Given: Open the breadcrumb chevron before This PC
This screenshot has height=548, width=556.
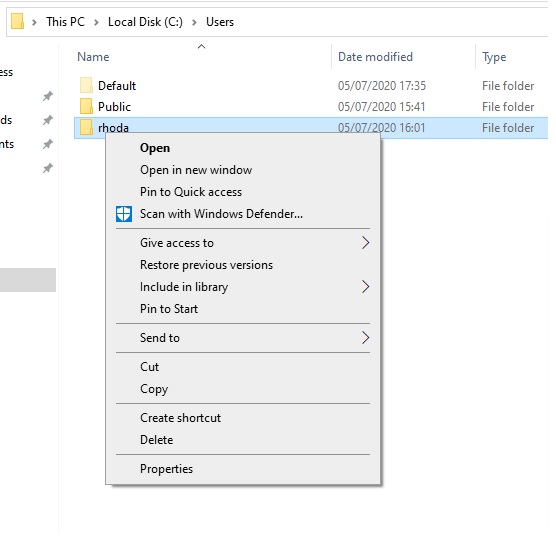Looking at the screenshot, I should click(x=34, y=22).
